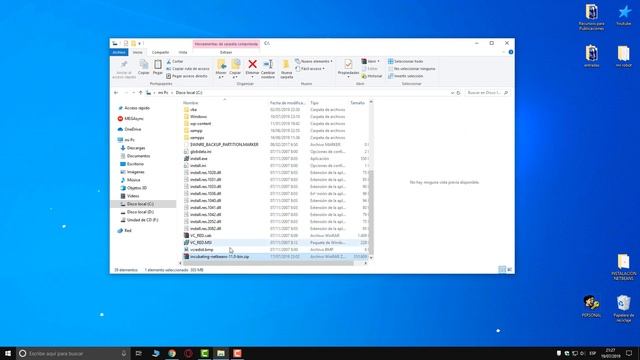Click mi Pc in the address breadcrumb
640x360 pixels.
163,93
